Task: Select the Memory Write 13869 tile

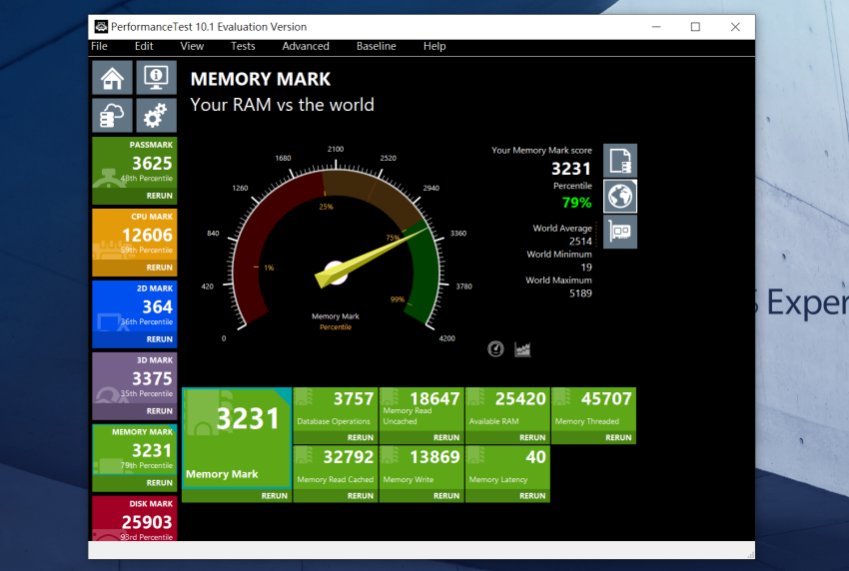Action: tap(421, 468)
